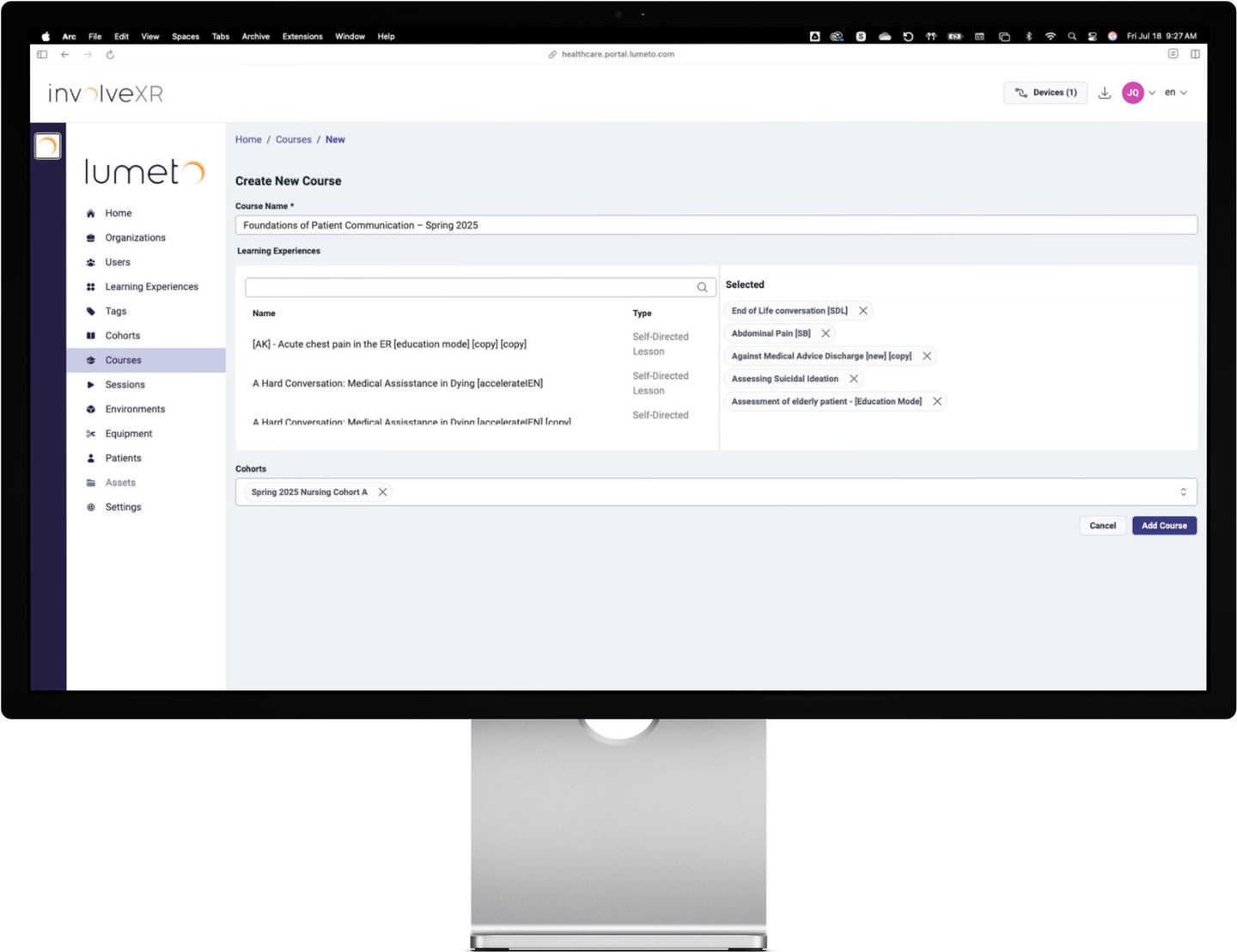Remove End of Life conversation [SDL] from selected
Screen dimensions: 1237x952
(863, 311)
